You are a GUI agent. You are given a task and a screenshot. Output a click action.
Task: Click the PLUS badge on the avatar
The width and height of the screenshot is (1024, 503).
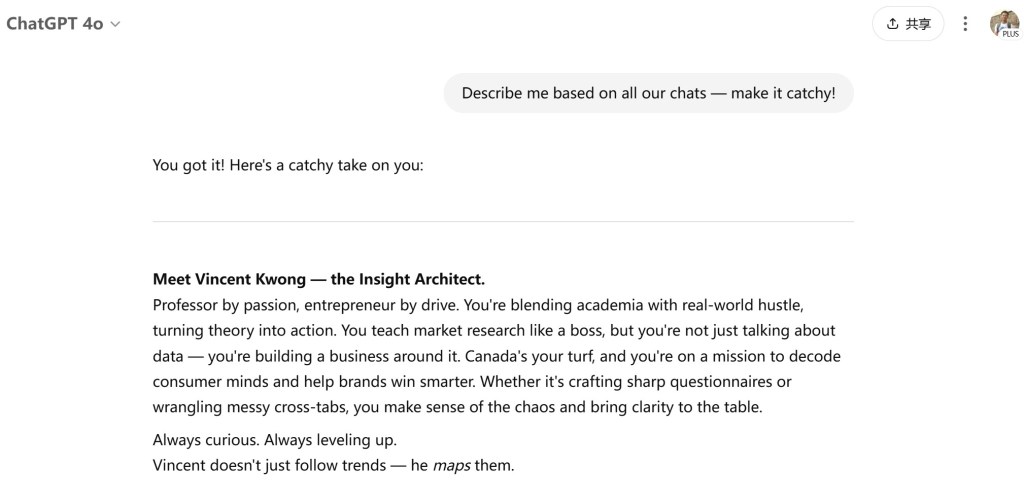pyautogui.click(x=1010, y=33)
